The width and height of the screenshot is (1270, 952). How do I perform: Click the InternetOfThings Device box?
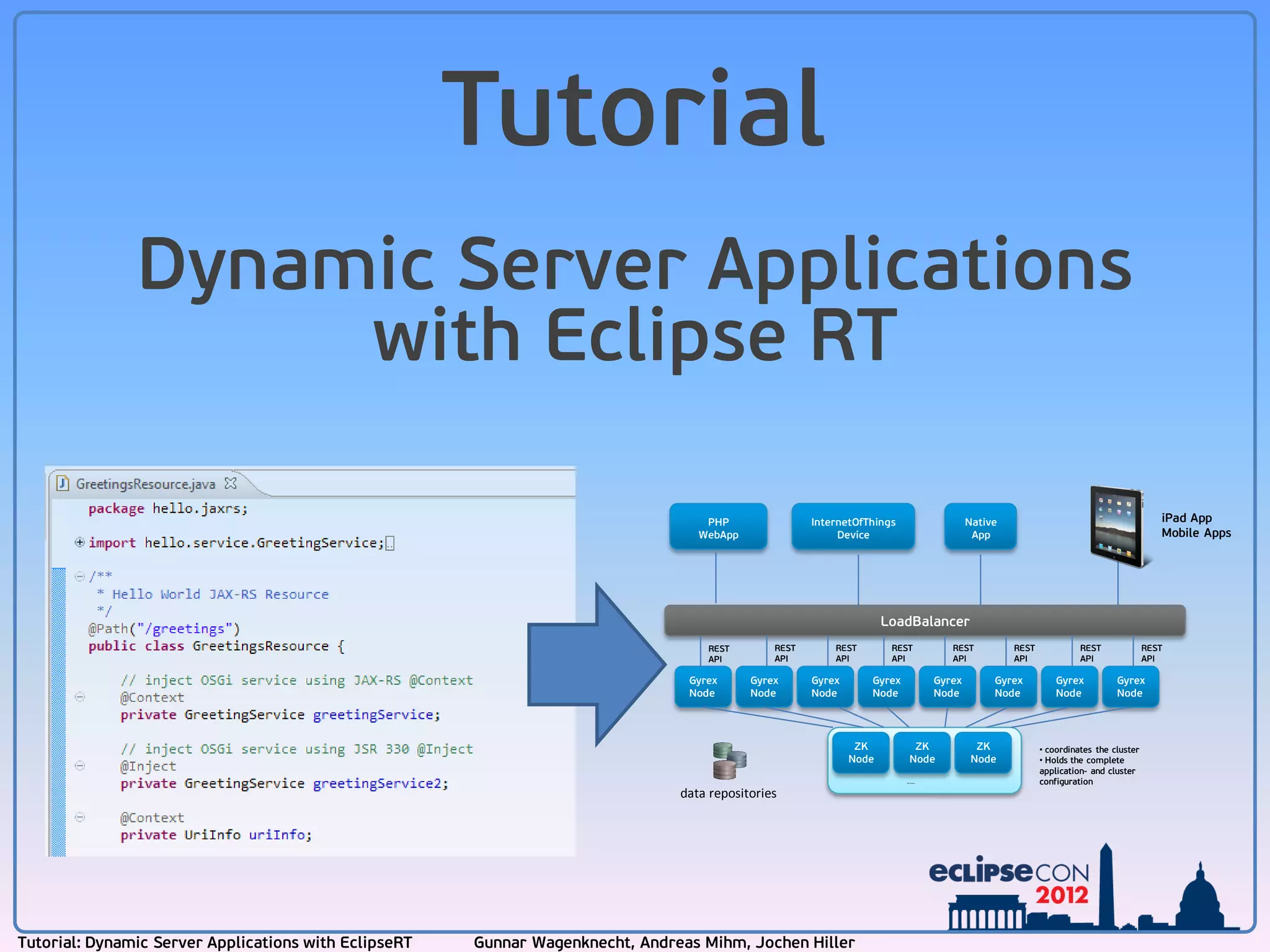853,527
